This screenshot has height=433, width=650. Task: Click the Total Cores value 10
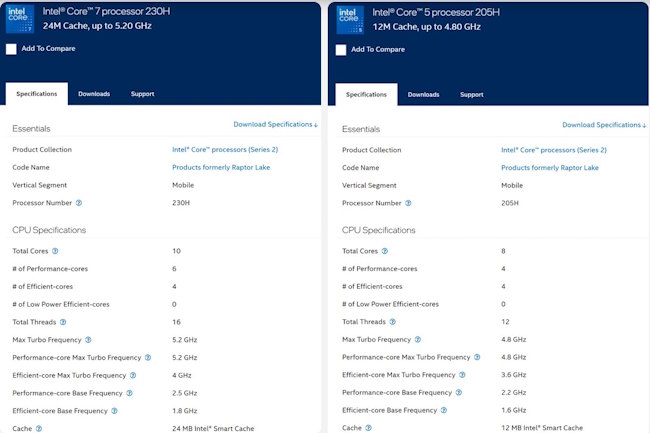coord(177,251)
